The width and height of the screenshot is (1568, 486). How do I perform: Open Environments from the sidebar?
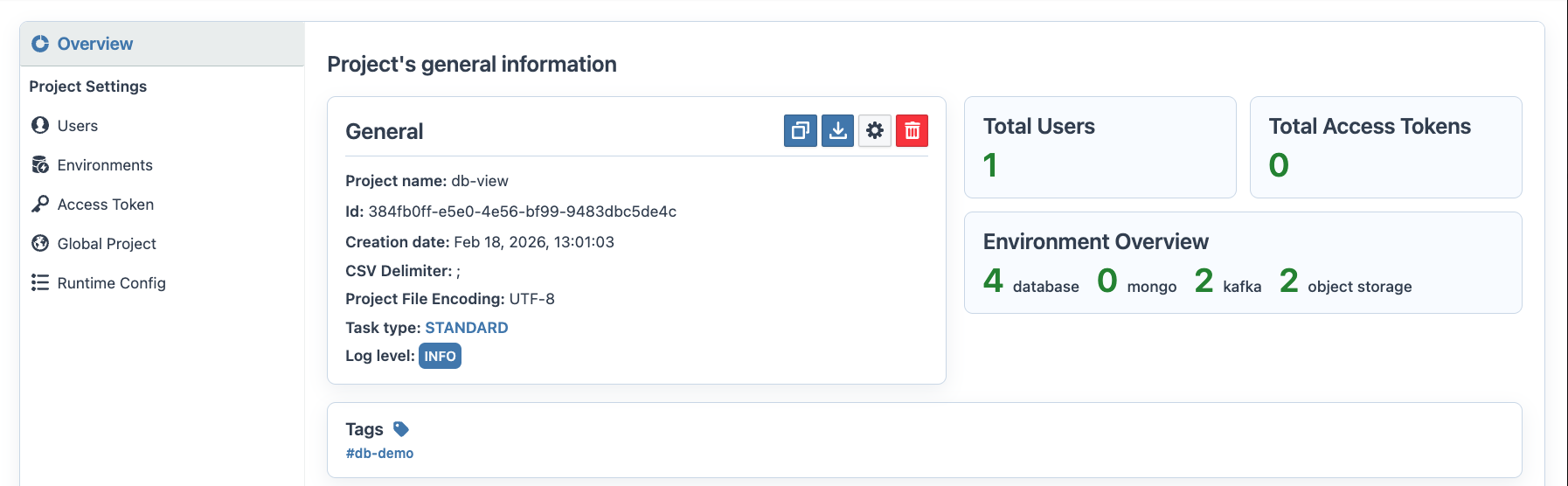pos(162,164)
